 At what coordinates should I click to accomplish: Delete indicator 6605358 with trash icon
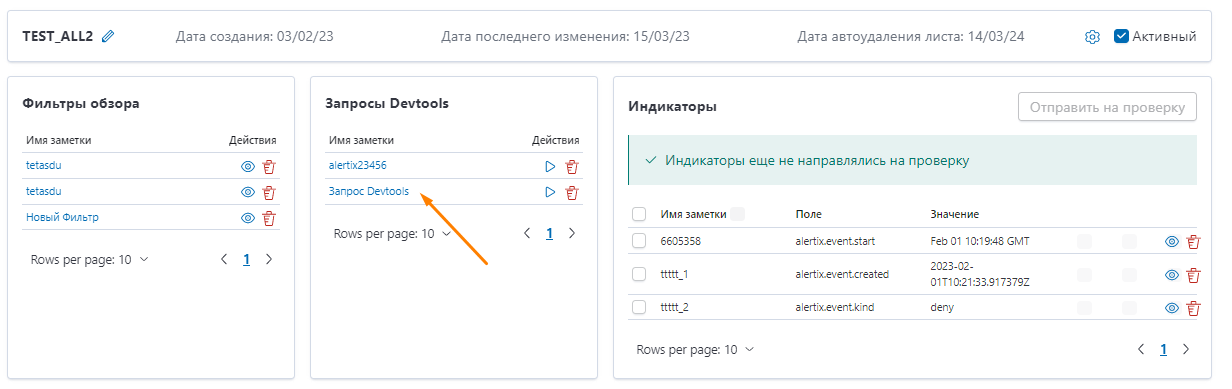click(1193, 241)
